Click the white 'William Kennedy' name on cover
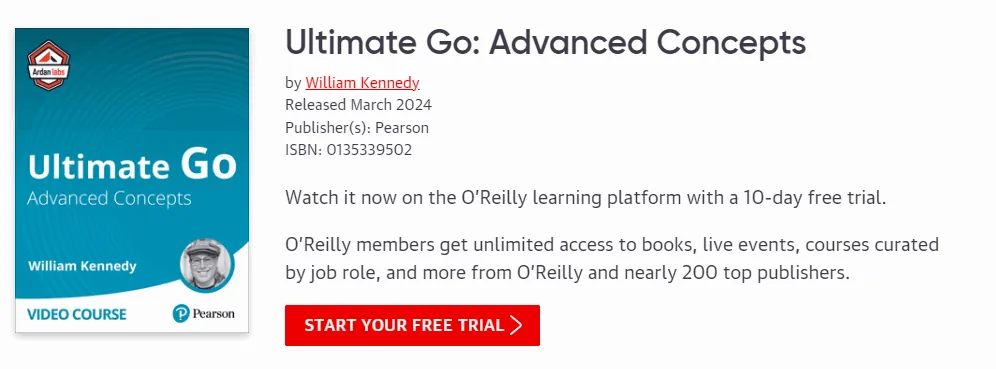The width and height of the screenshot is (996, 369). [x=82, y=265]
